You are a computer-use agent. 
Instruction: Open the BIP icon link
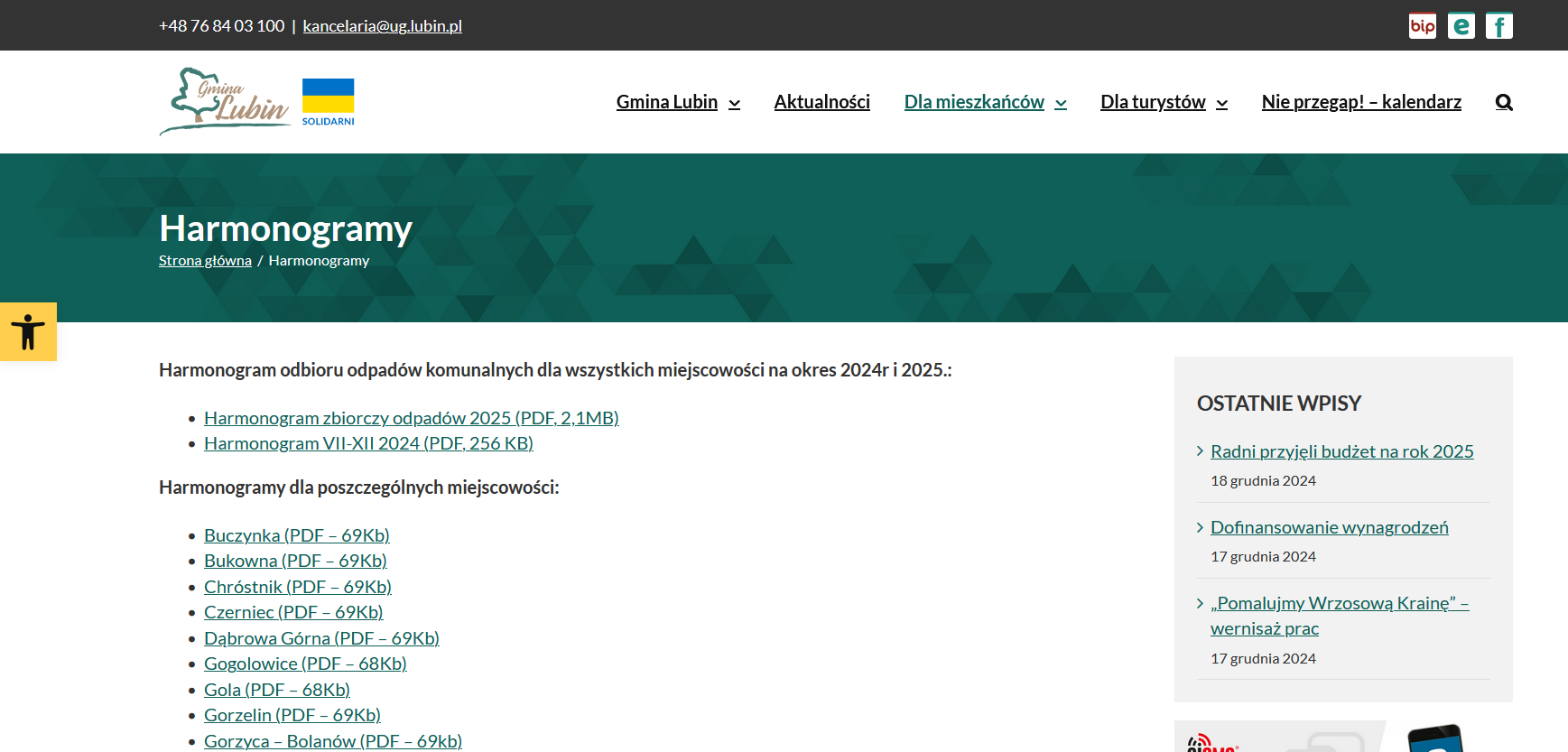1422,26
